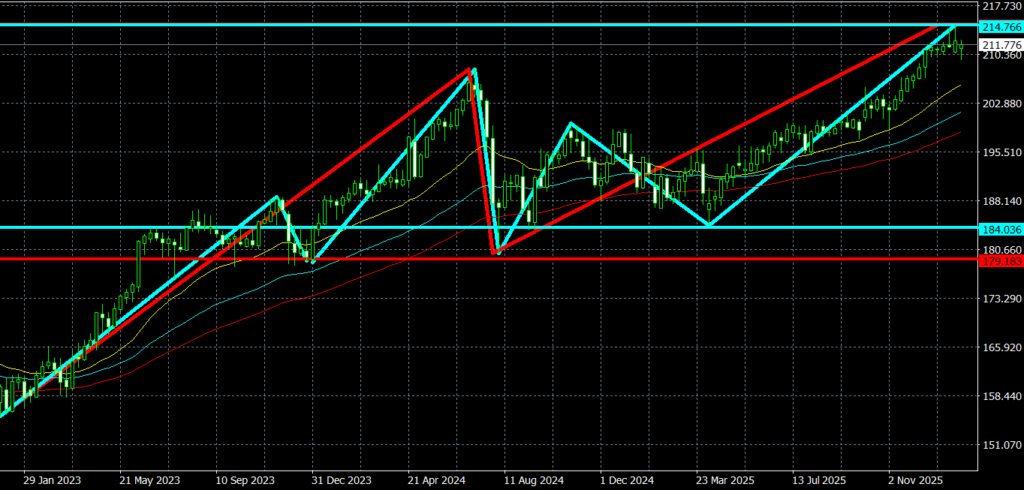The height and width of the screenshot is (490, 1024).
Task: Click the 195.510 price scale label
Action: click(x=1001, y=152)
